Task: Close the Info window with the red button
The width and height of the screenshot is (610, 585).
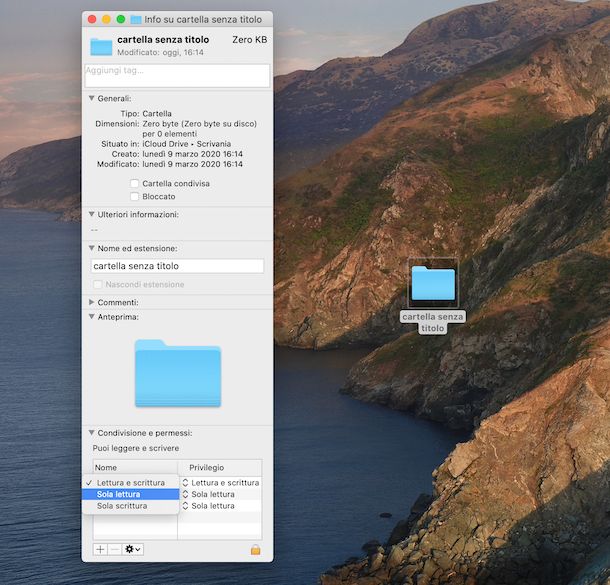Action: pyautogui.click(x=92, y=19)
